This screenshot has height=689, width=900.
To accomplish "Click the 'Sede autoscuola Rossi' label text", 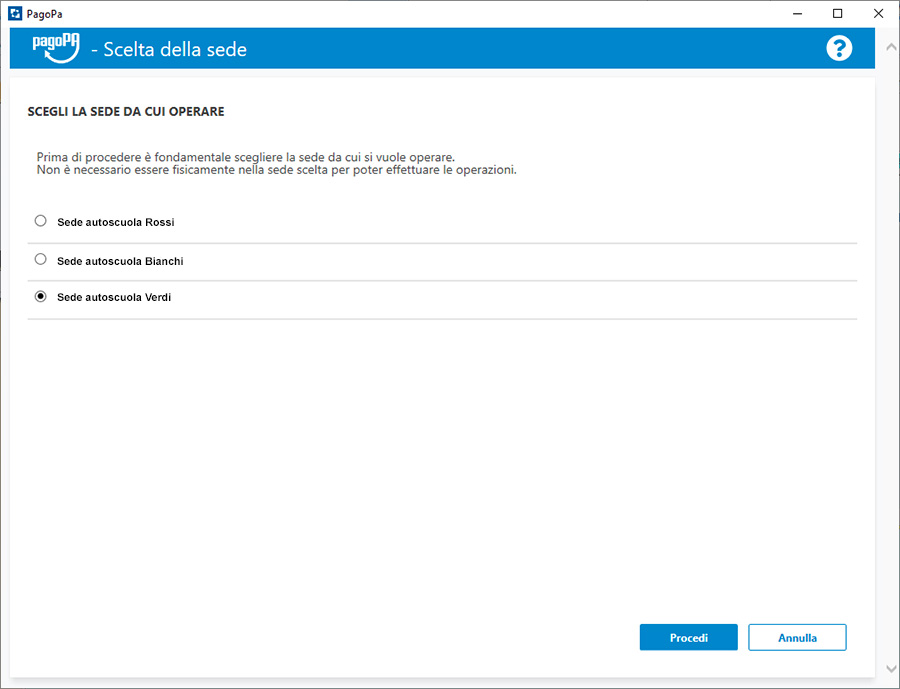I will click(115, 222).
